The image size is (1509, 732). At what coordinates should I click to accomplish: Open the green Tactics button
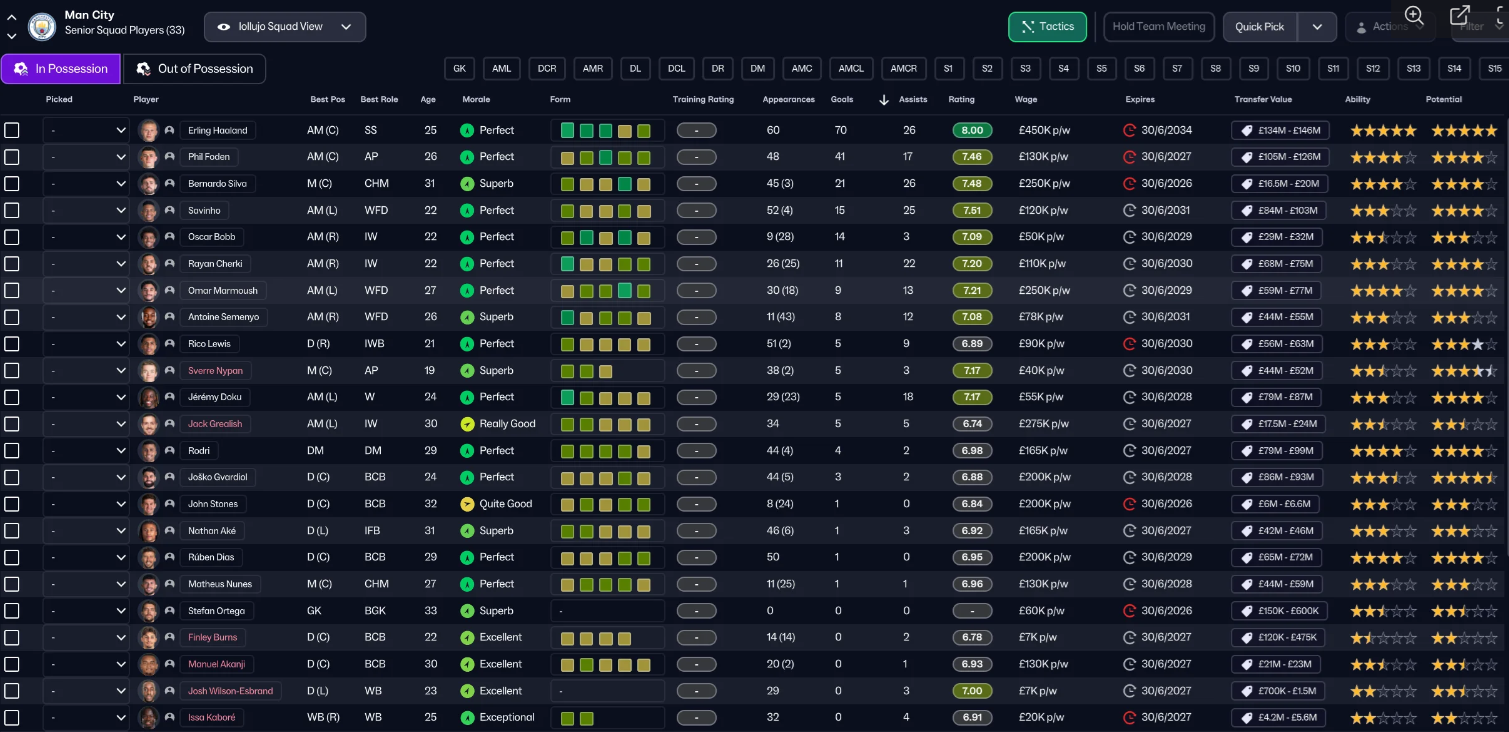click(x=1047, y=27)
